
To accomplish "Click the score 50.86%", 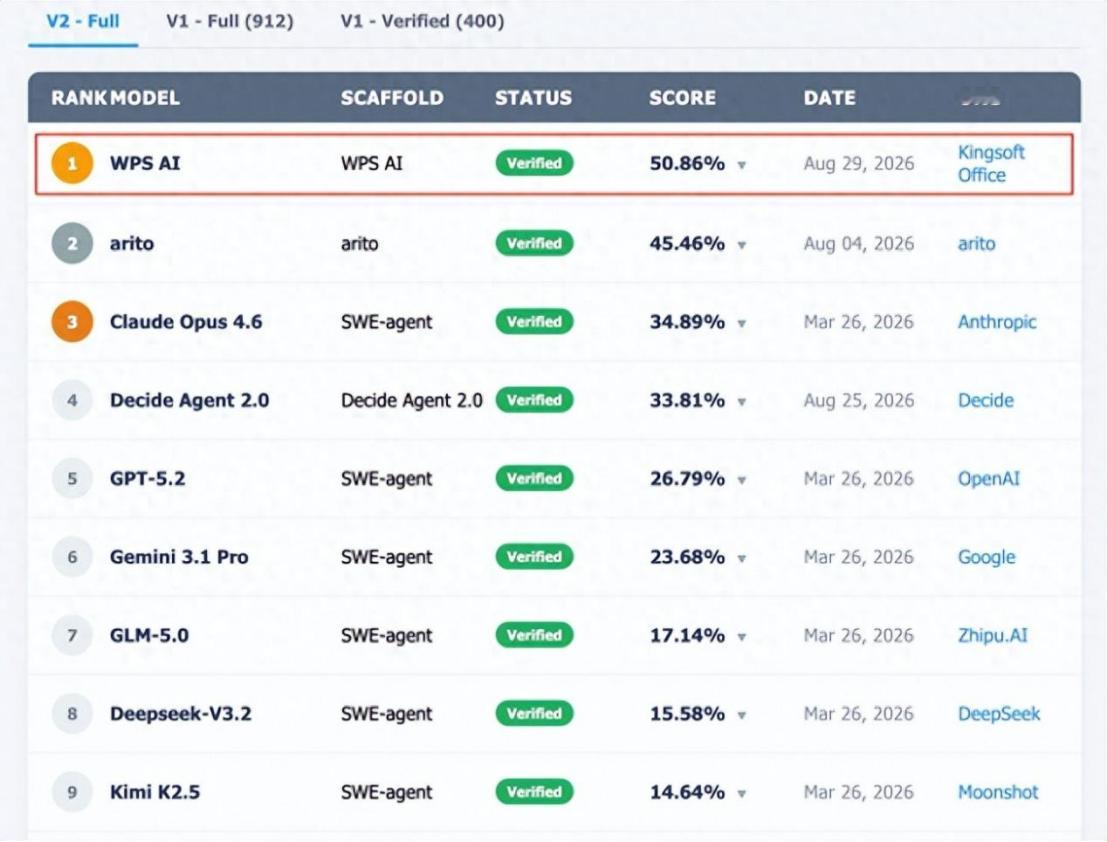I will click(x=687, y=163).
